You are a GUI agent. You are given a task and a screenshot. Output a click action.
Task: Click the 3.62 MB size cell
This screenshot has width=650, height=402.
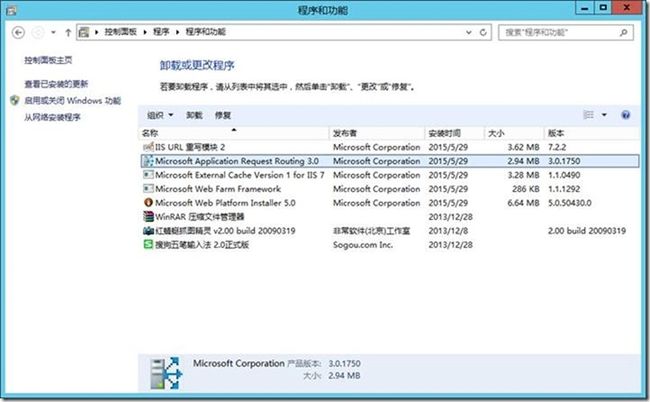click(x=523, y=147)
